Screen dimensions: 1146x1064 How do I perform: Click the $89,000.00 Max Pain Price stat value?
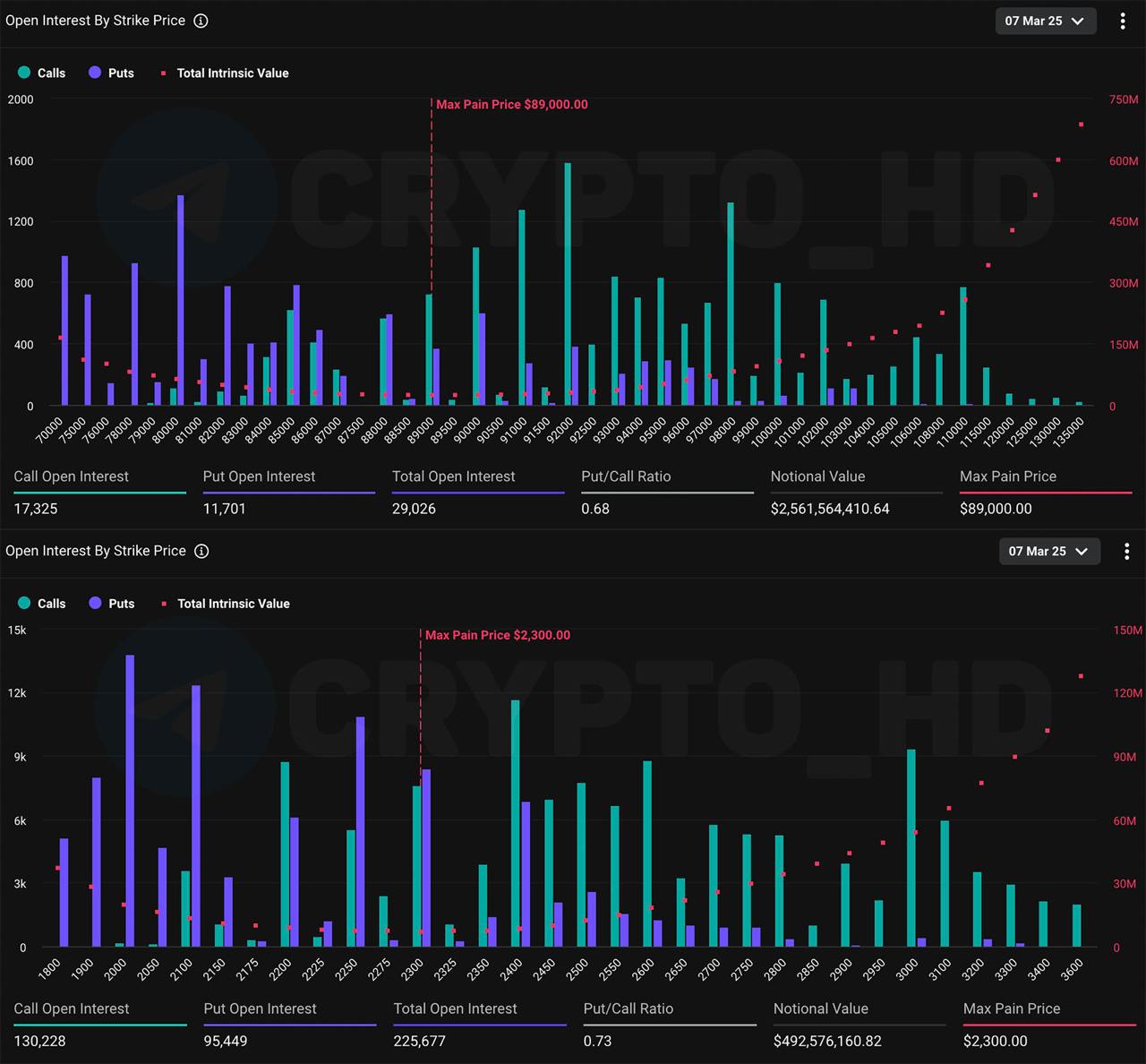tap(996, 508)
